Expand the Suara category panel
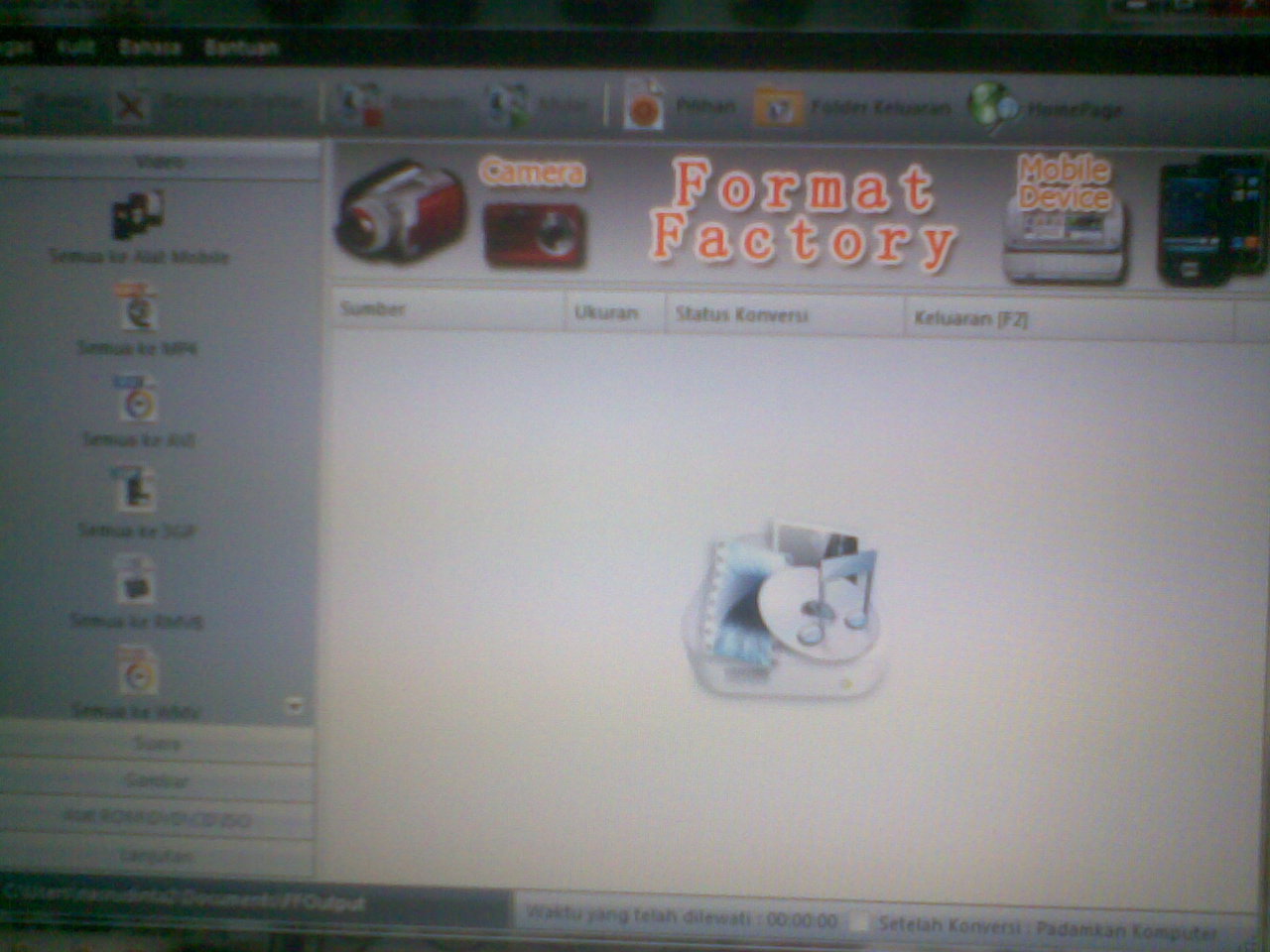 (157, 743)
